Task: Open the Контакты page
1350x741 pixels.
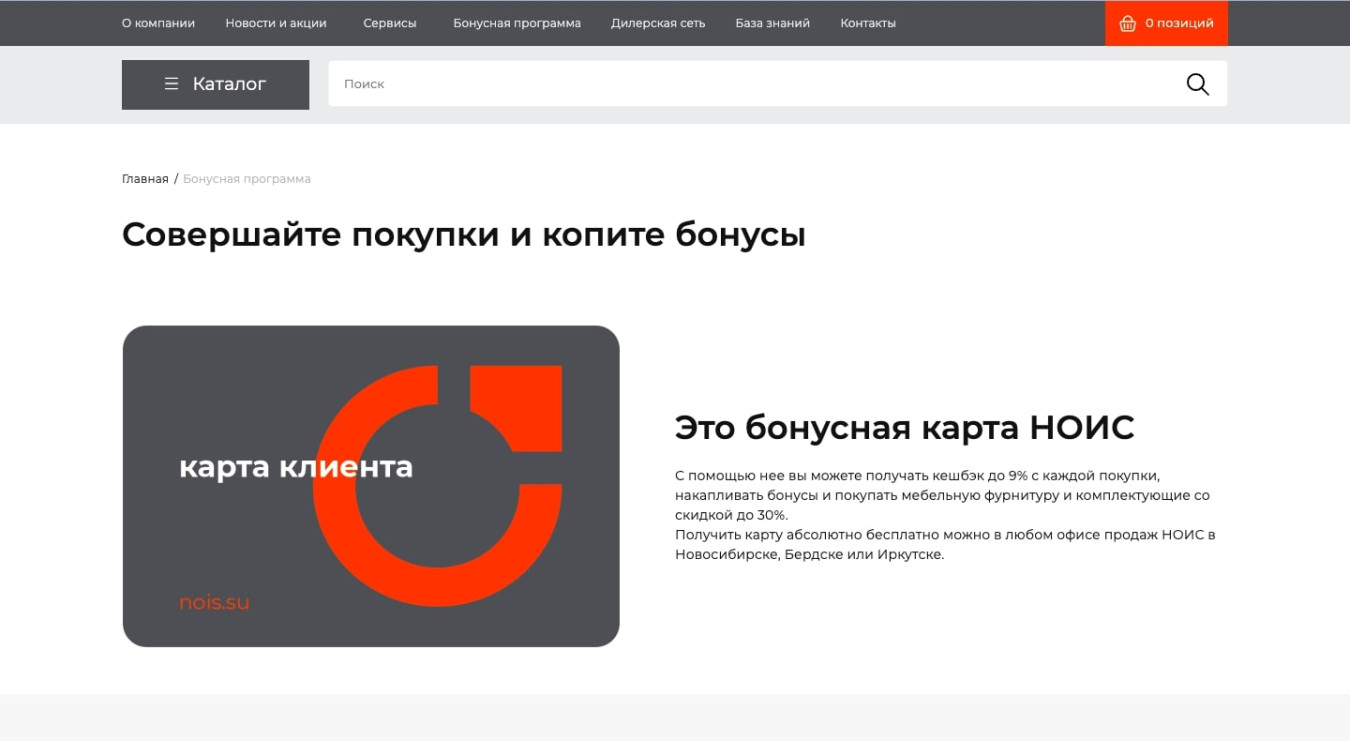Action: [868, 23]
